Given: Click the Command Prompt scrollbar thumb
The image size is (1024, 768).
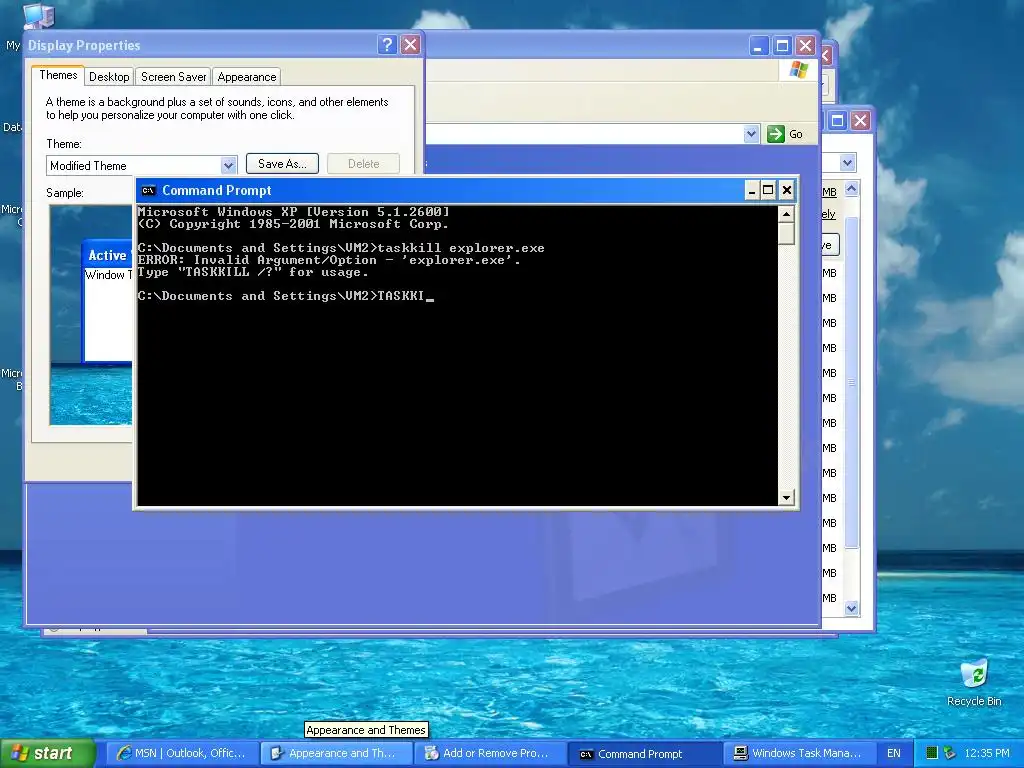Looking at the screenshot, I should pyautogui.click(x=786, y=233).
